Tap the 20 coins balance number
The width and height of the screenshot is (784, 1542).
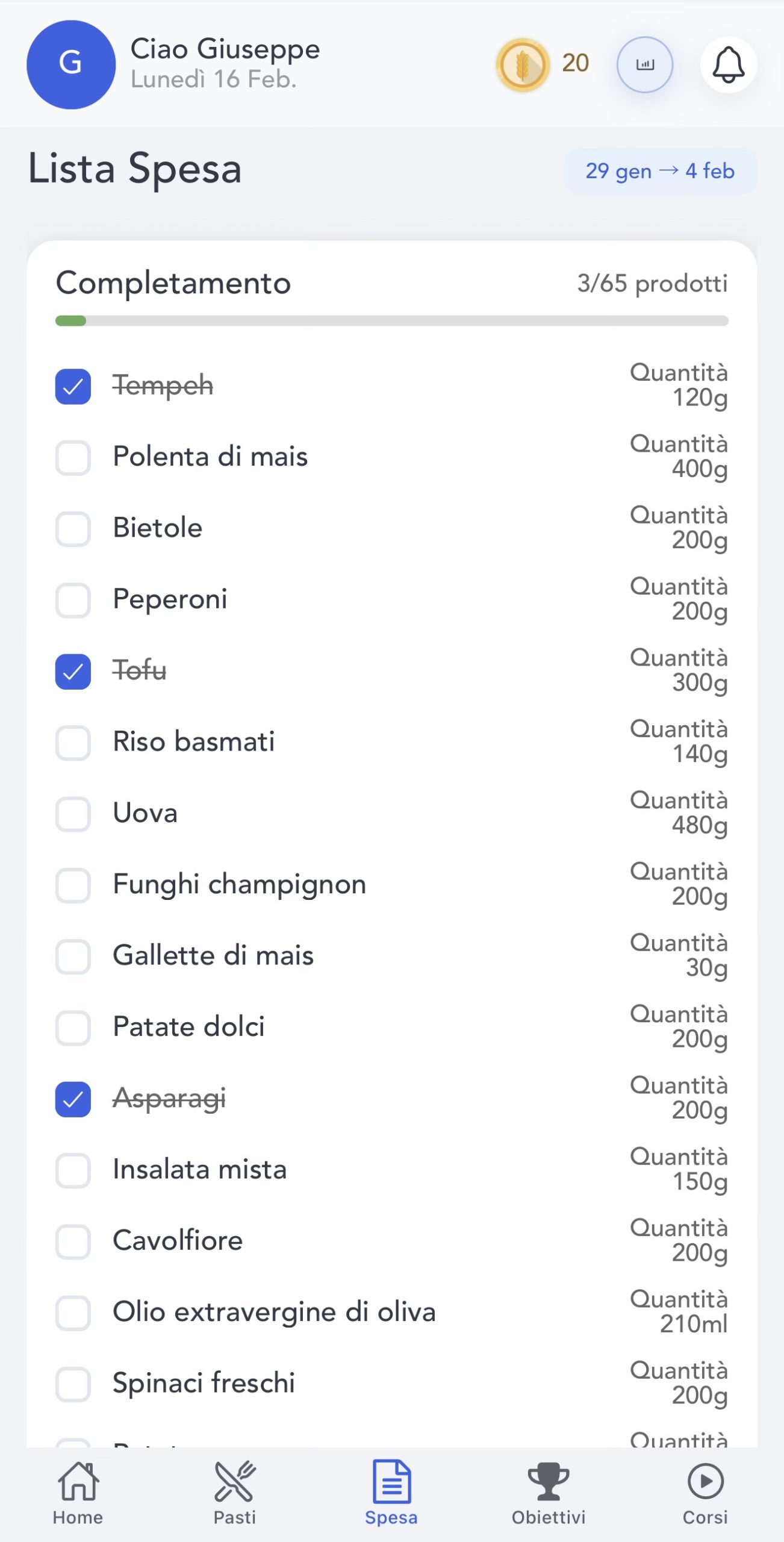(x=575, y=63)
